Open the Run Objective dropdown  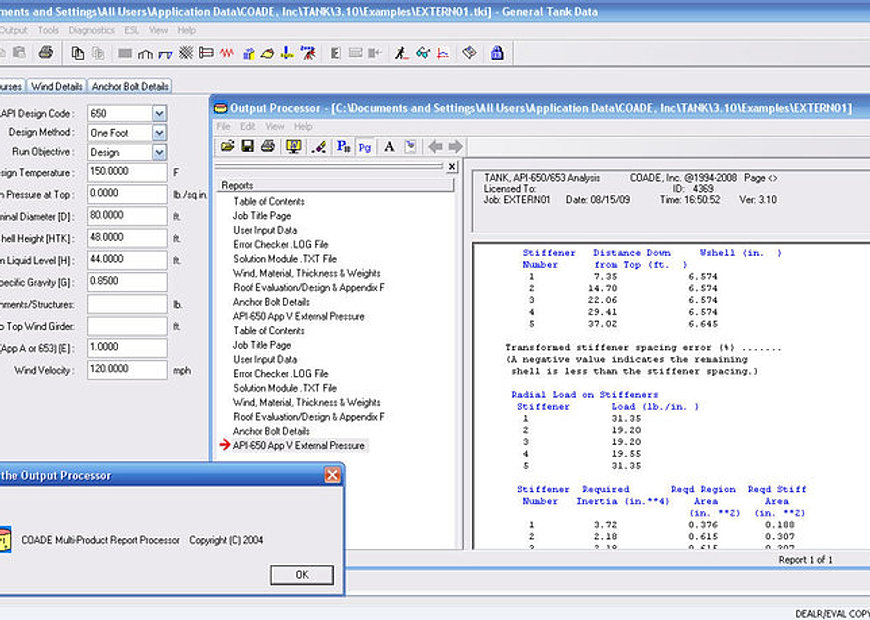pos(159,152)
